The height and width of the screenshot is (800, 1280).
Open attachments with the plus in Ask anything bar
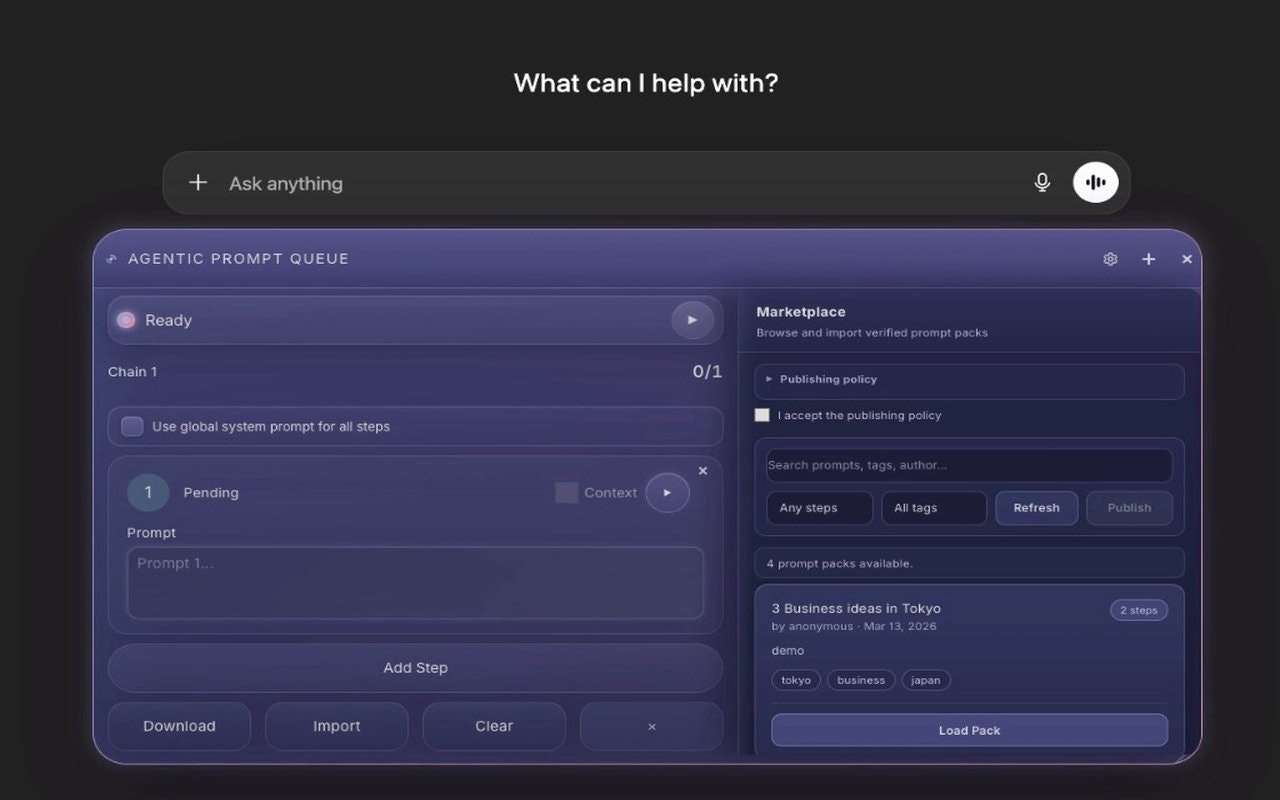click(x=197, y=183)
